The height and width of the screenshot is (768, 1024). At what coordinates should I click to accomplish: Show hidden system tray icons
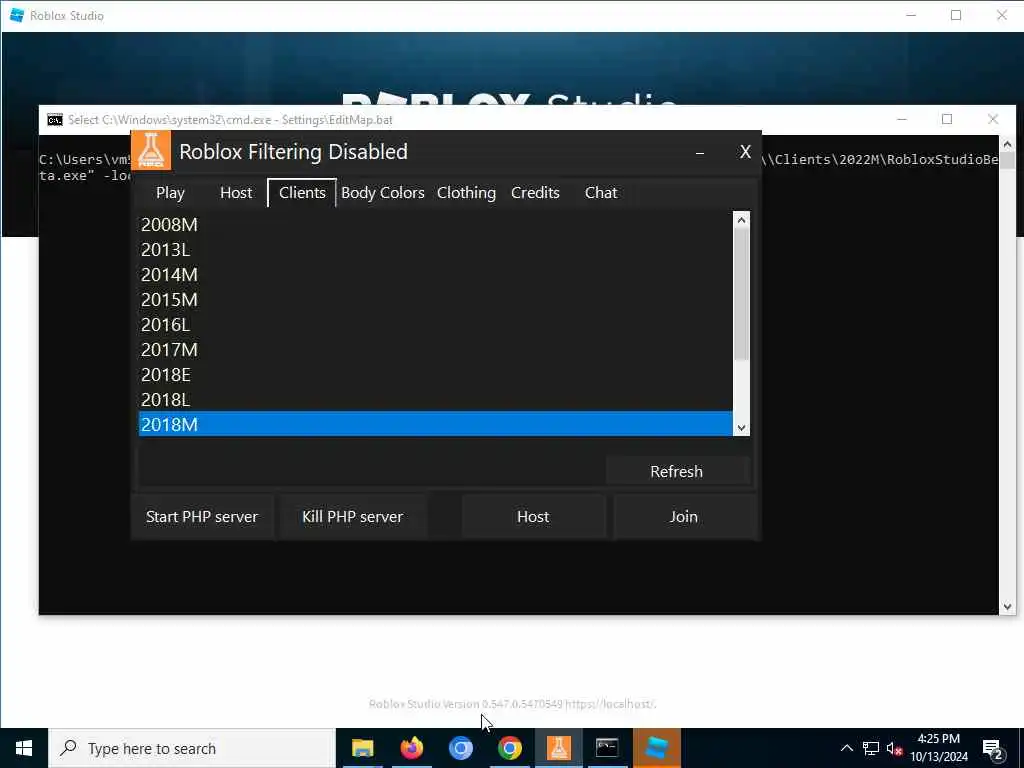846,748
